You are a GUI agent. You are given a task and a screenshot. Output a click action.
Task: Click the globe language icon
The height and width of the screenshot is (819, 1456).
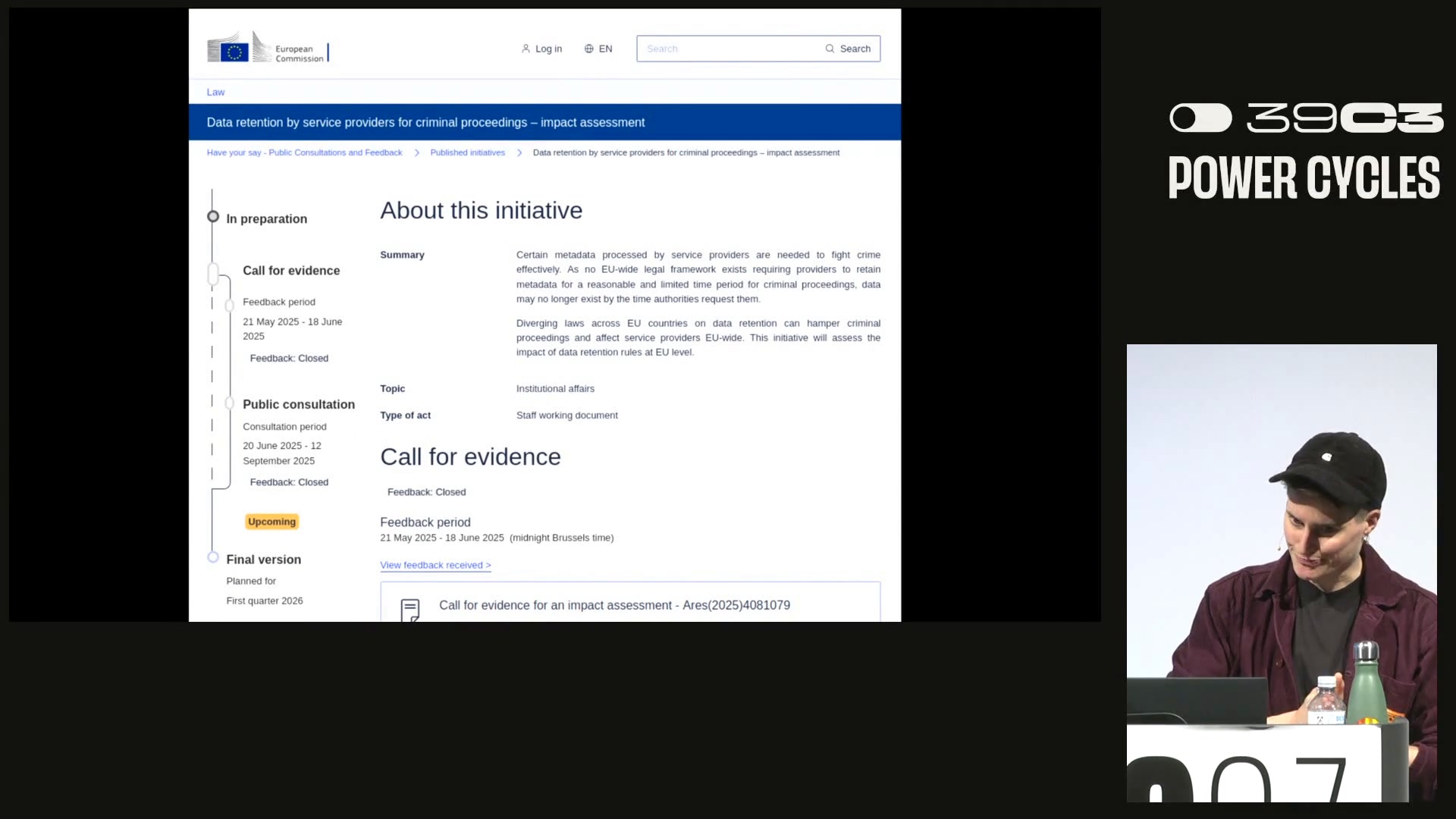[588, 49]
